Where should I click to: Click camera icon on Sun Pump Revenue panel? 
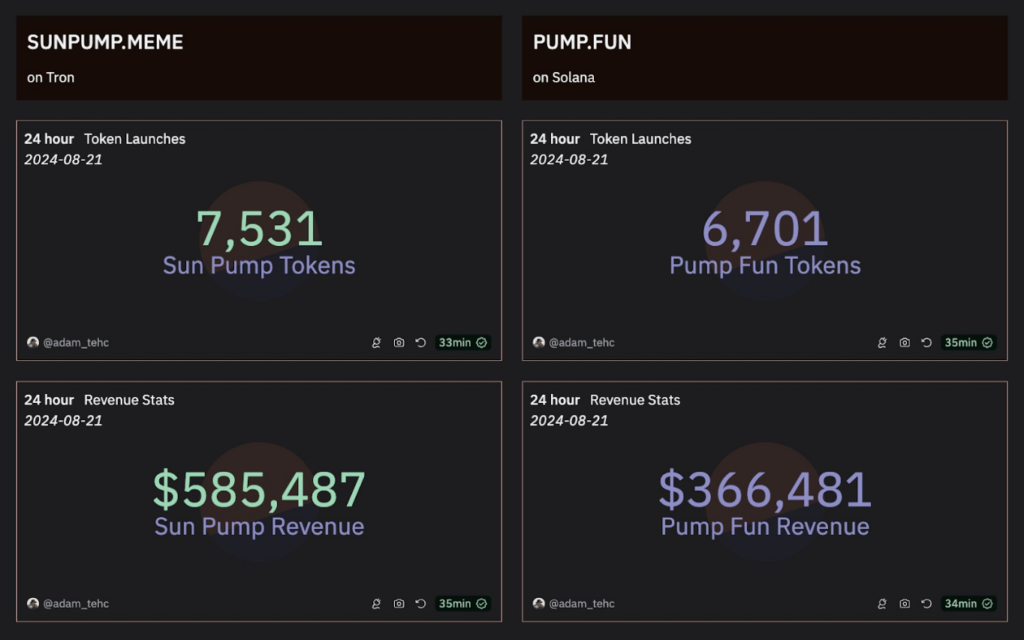click(399, 603)
